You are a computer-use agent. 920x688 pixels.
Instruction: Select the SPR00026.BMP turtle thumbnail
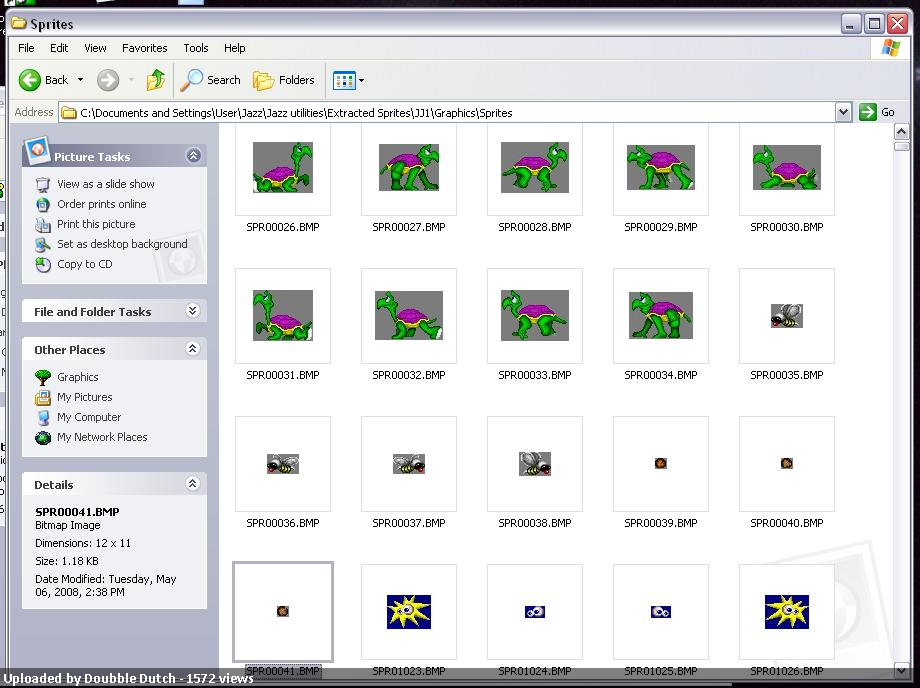tap(283, 168)
